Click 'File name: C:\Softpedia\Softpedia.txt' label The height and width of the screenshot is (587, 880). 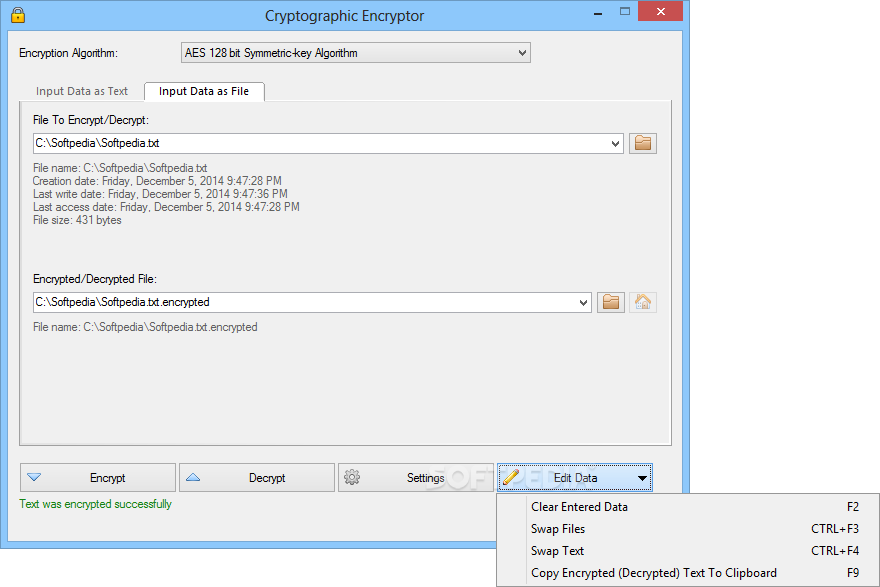120,168
